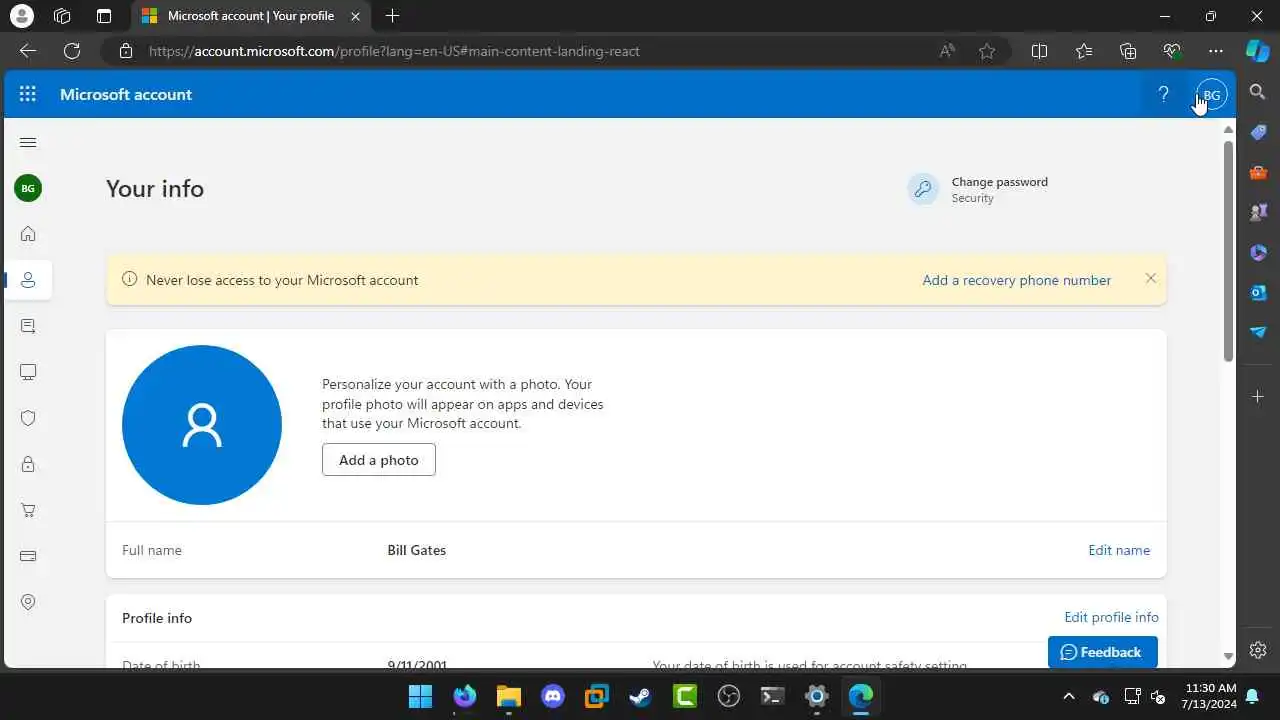Toggle Read aloud icon in address bar
The height and width of the screenshot is (720, 1280).
[946, 51]
